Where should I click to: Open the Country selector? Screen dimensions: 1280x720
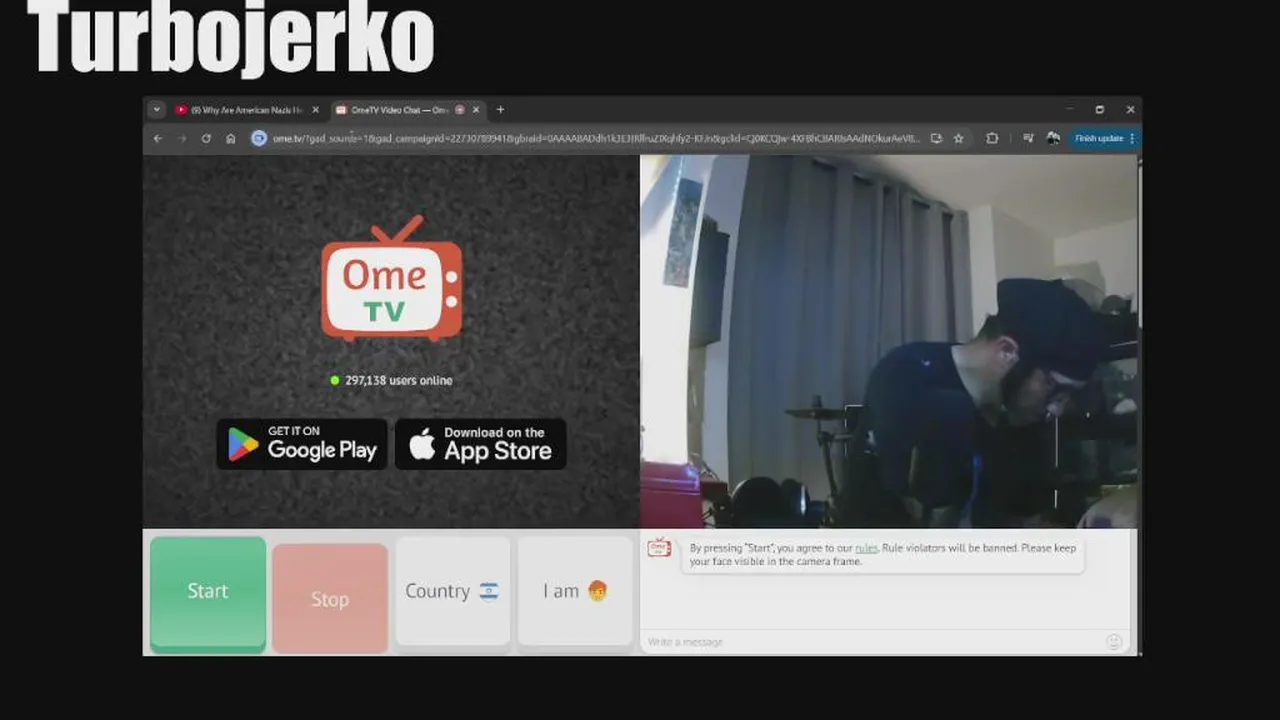point(453,591)
